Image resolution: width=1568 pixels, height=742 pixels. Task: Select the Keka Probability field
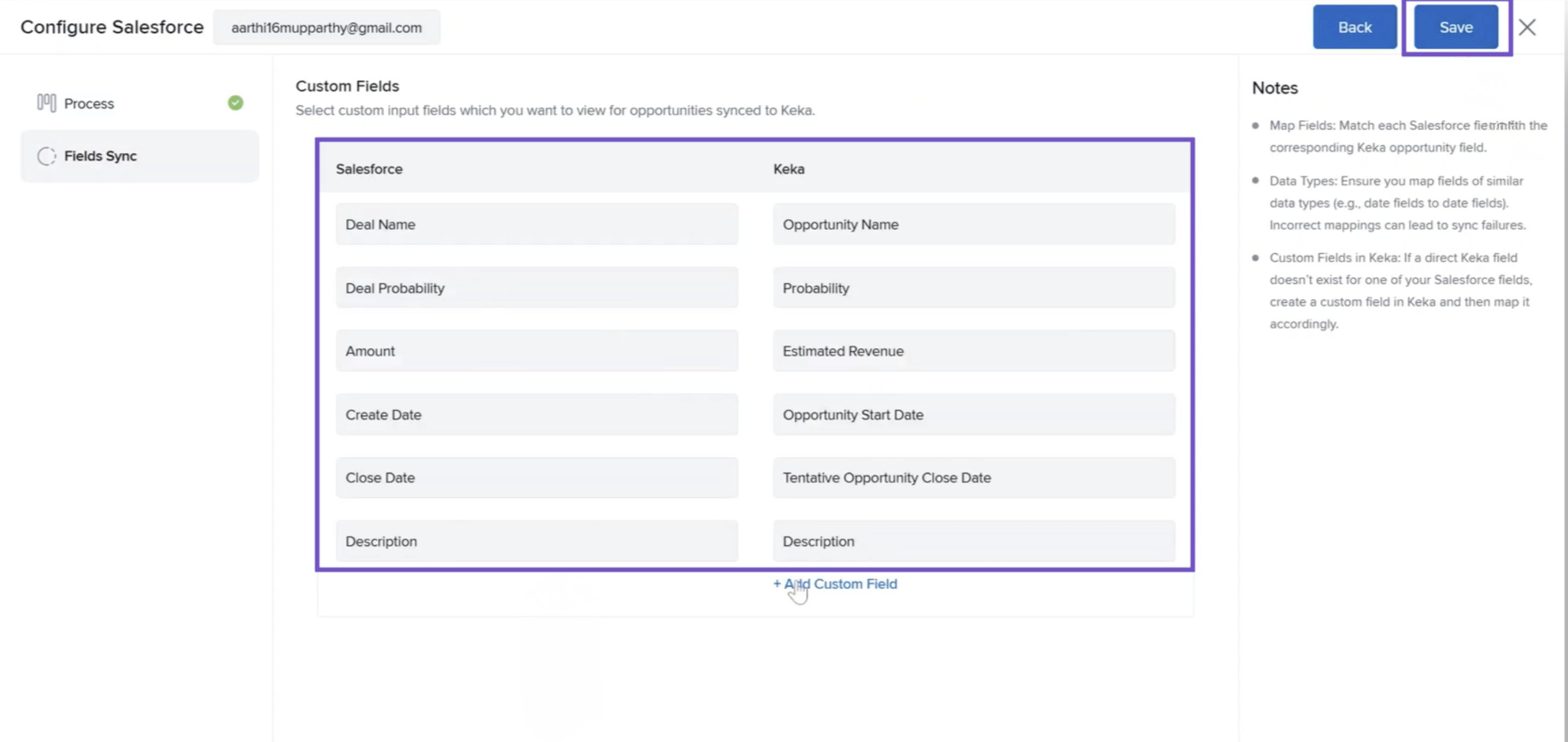[973, 288]
